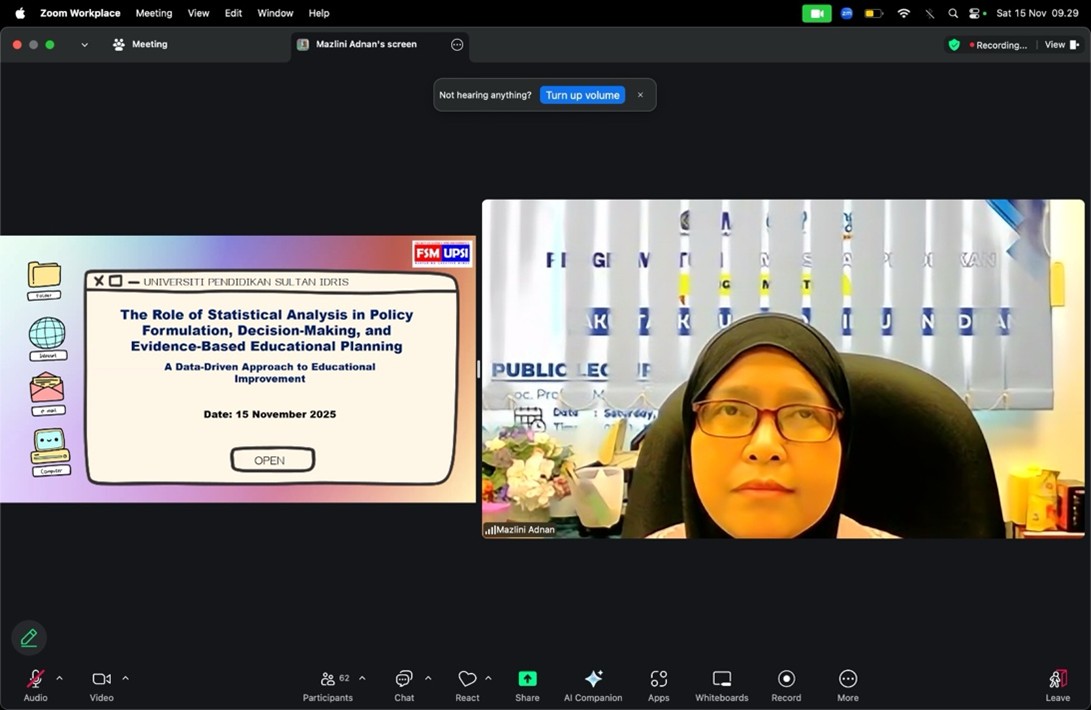Image resolution: width=1091 pixels, height=710 pixels.
Task: Open the Participants panel
Action: (328, 685)
